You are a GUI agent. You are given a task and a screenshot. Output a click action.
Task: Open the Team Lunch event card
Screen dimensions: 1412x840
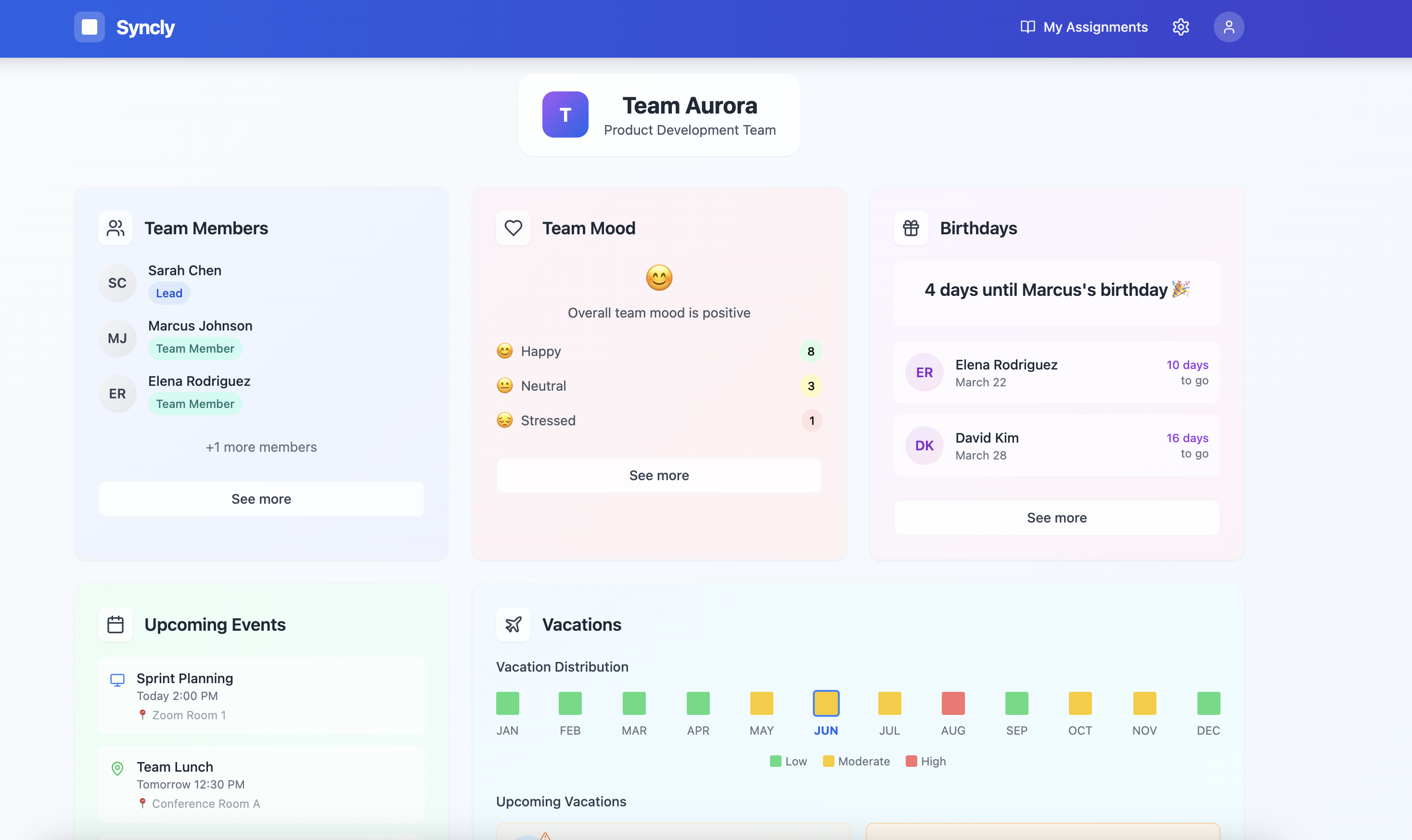[x=261, y=784]
